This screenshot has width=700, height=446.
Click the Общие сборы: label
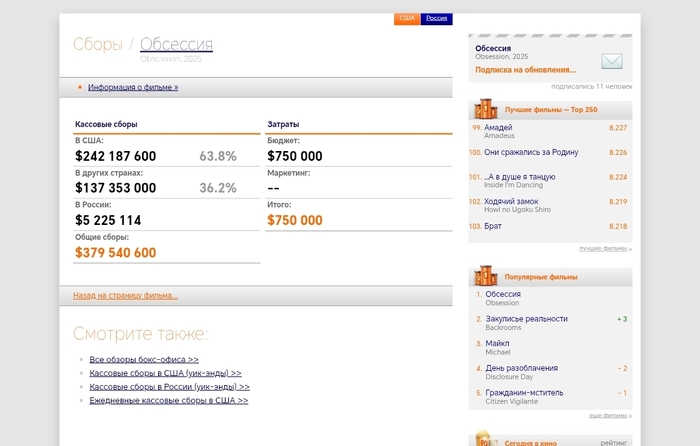pos(102,237)
